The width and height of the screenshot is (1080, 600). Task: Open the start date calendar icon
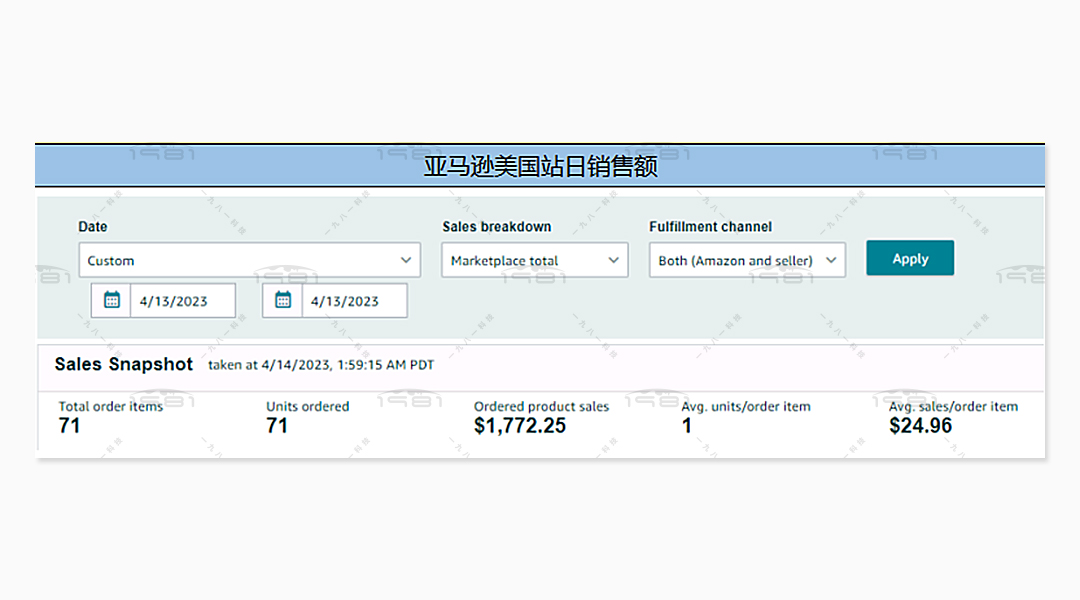coord(112,300)
